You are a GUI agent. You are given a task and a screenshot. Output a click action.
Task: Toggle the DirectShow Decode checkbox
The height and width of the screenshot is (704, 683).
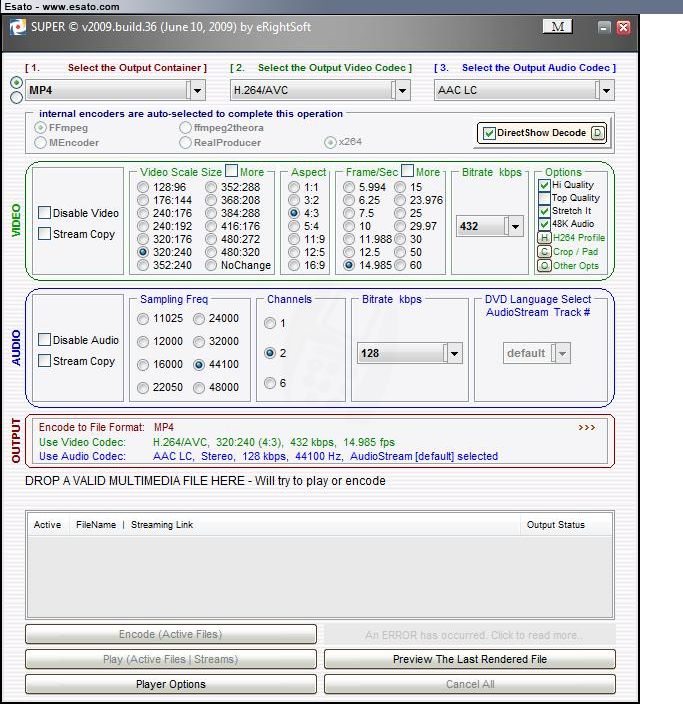tap(489, 133)
